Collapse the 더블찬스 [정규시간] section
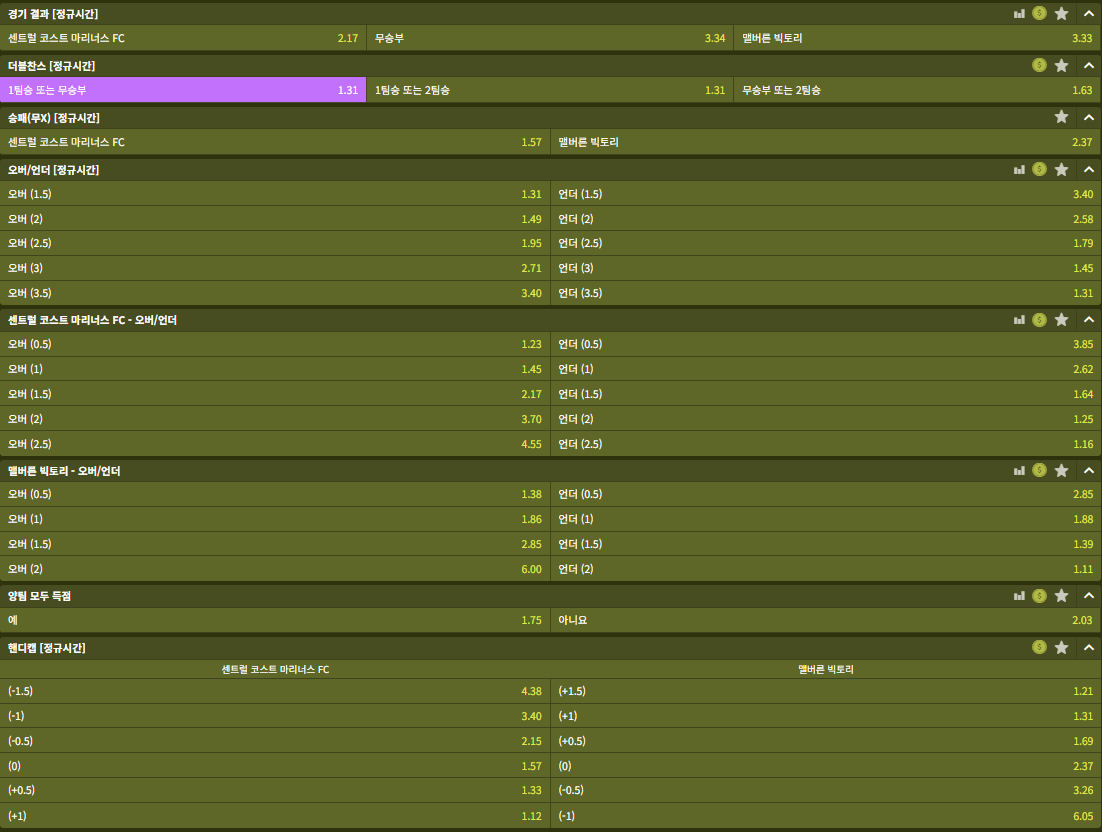 [x=1088, y=65]
